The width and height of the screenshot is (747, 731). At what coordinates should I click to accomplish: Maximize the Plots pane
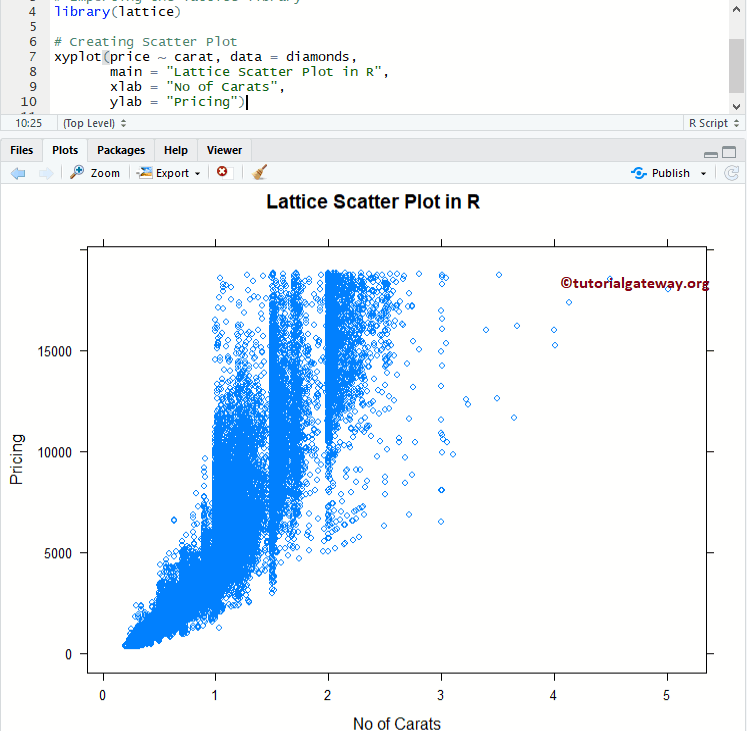coord(729,152)
